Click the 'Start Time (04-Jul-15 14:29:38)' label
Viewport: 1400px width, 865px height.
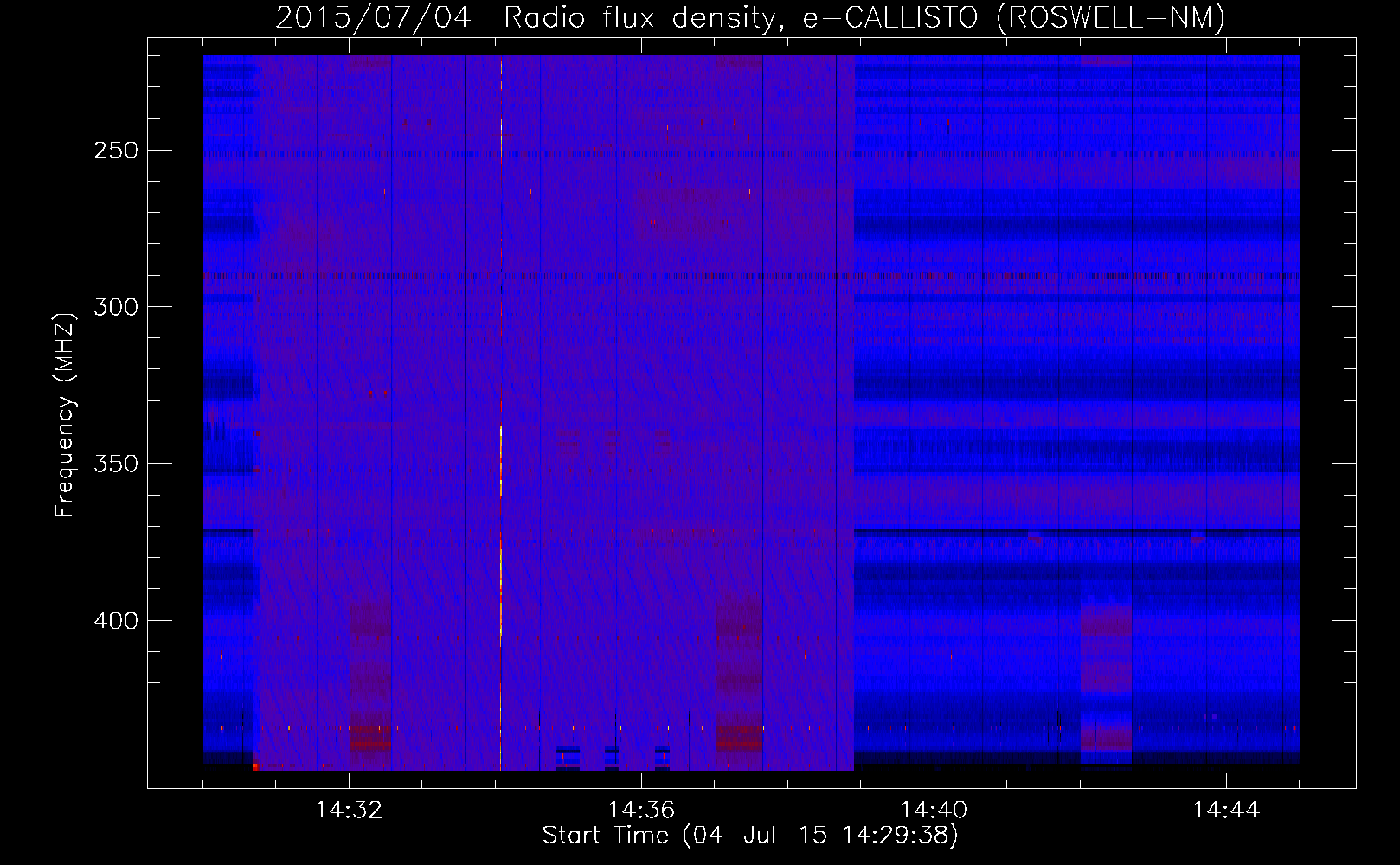coord(750,836)
